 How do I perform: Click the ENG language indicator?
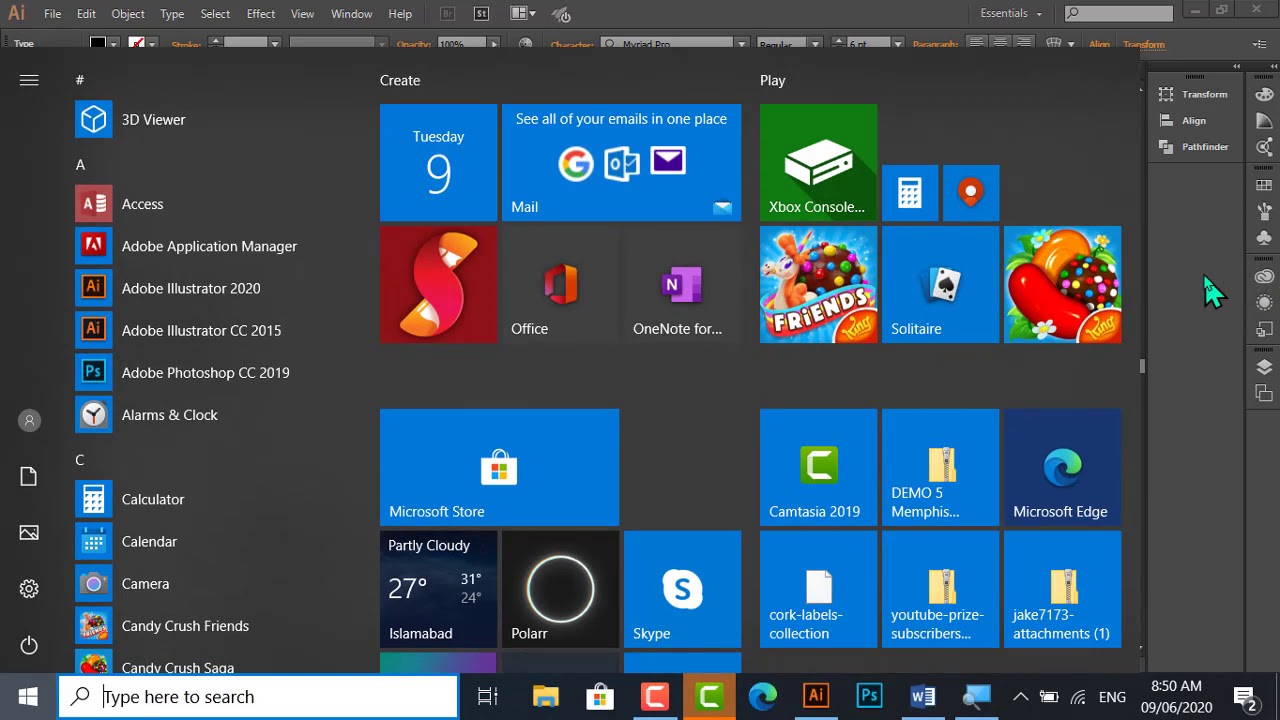(x=1112, y=697)
